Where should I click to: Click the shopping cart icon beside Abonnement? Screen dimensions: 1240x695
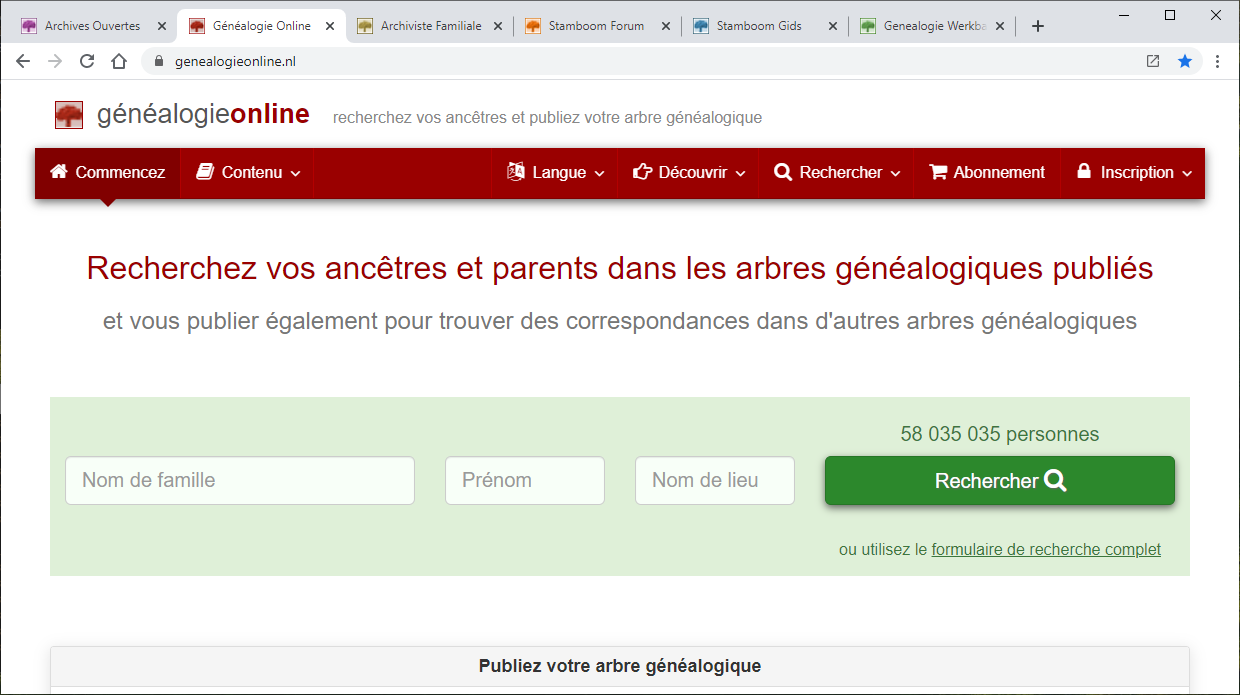[938, 172]
